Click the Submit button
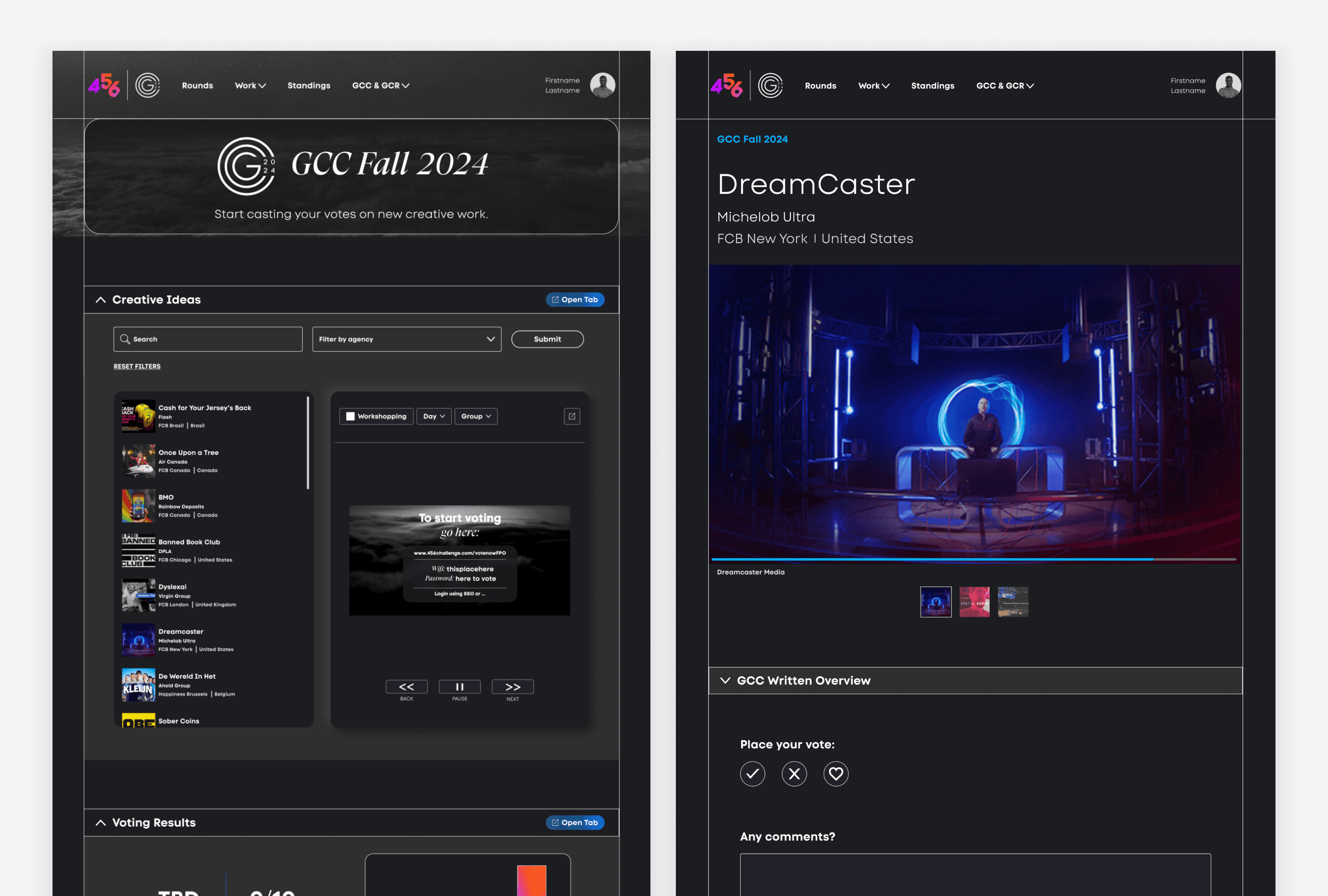The height and width of the screenshot is (896, 1328). [547, 339]
